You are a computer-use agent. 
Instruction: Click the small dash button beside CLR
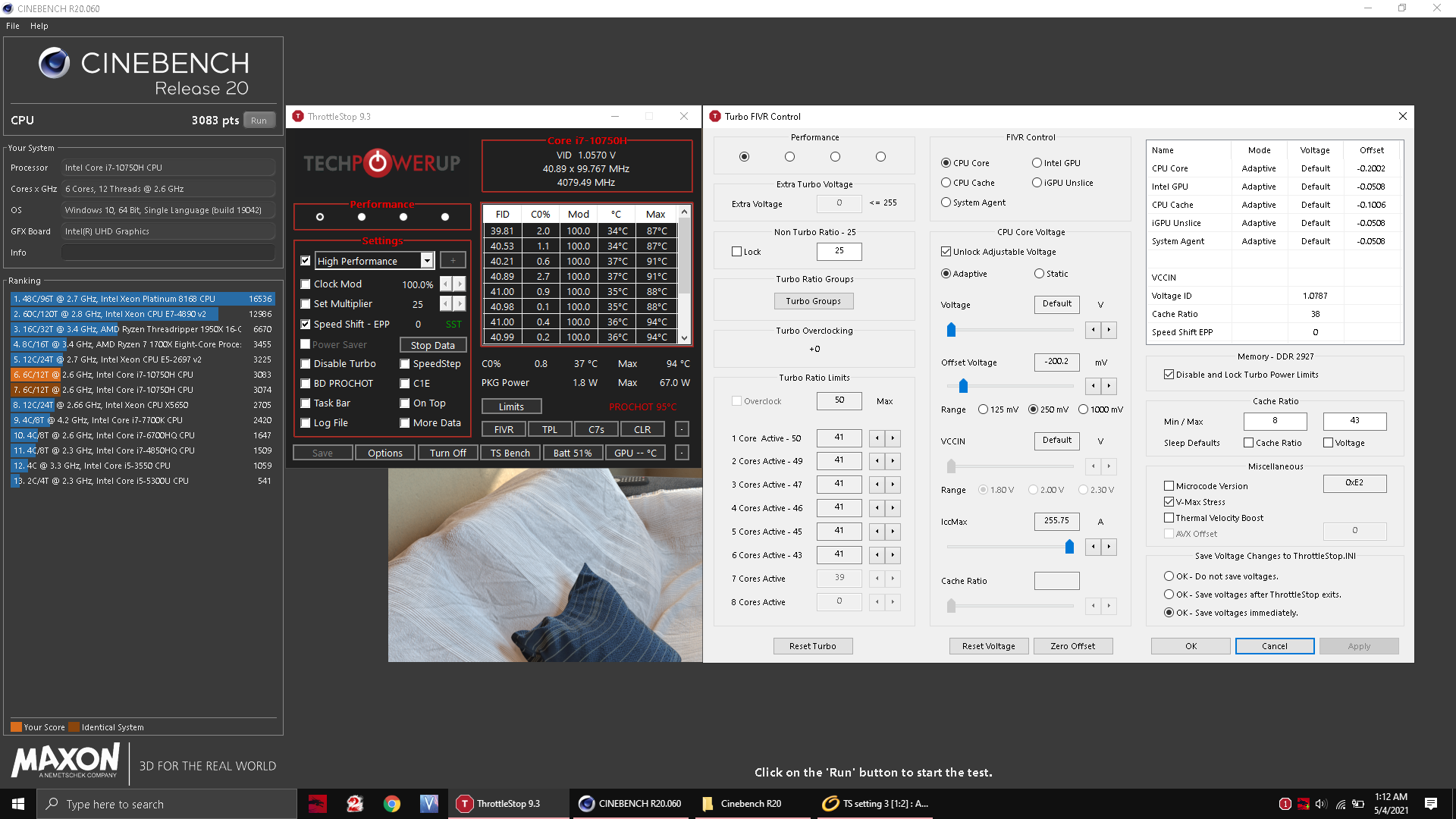(x=682, y=429)
